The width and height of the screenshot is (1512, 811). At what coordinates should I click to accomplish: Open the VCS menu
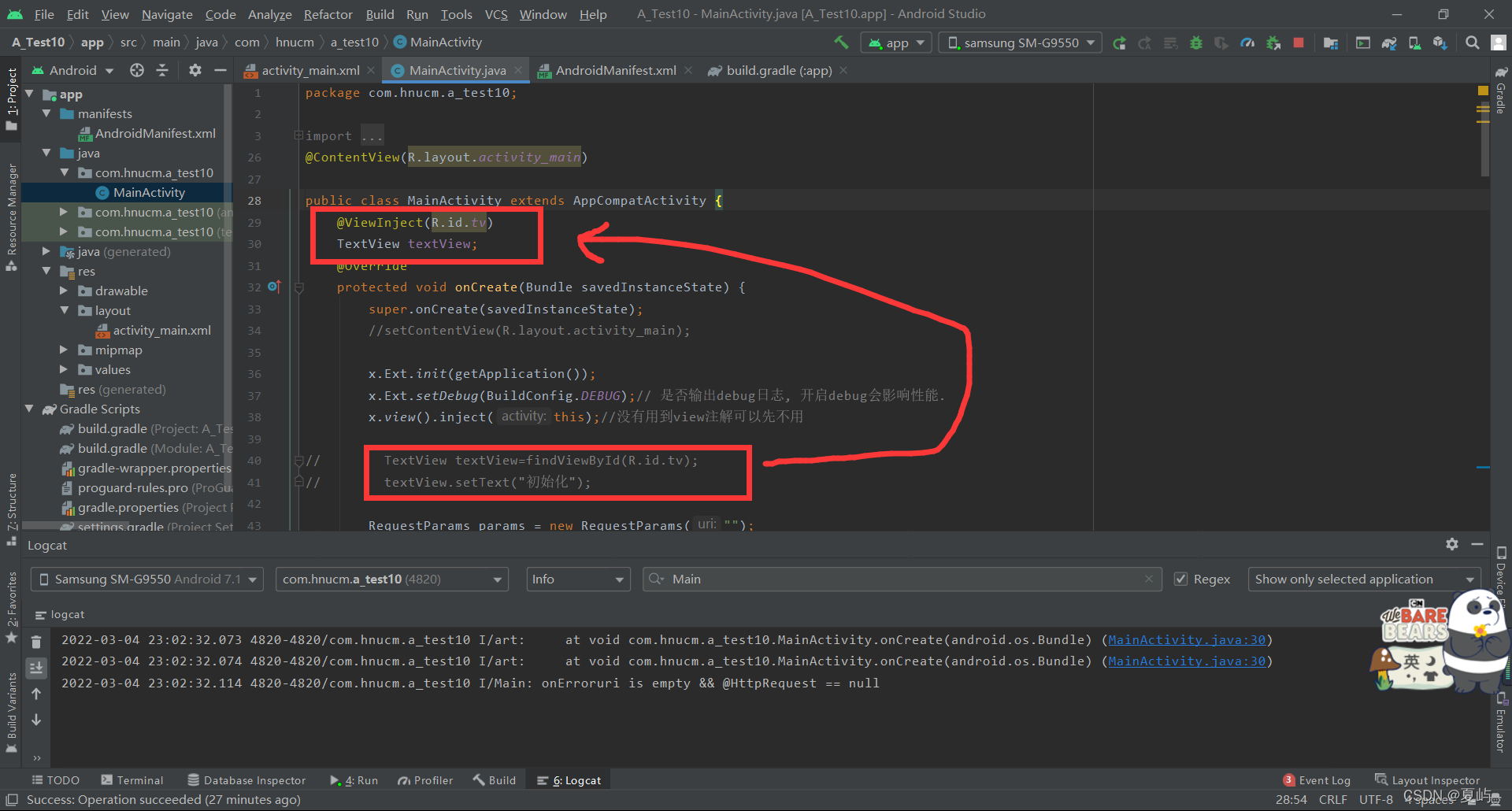(x=495, y=14)
